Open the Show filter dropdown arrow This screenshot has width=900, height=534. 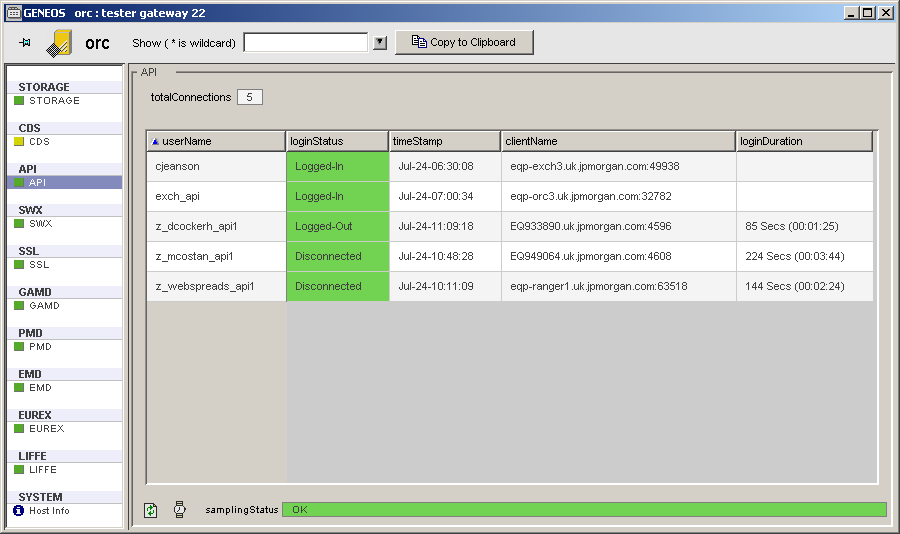tap(380, 43)
